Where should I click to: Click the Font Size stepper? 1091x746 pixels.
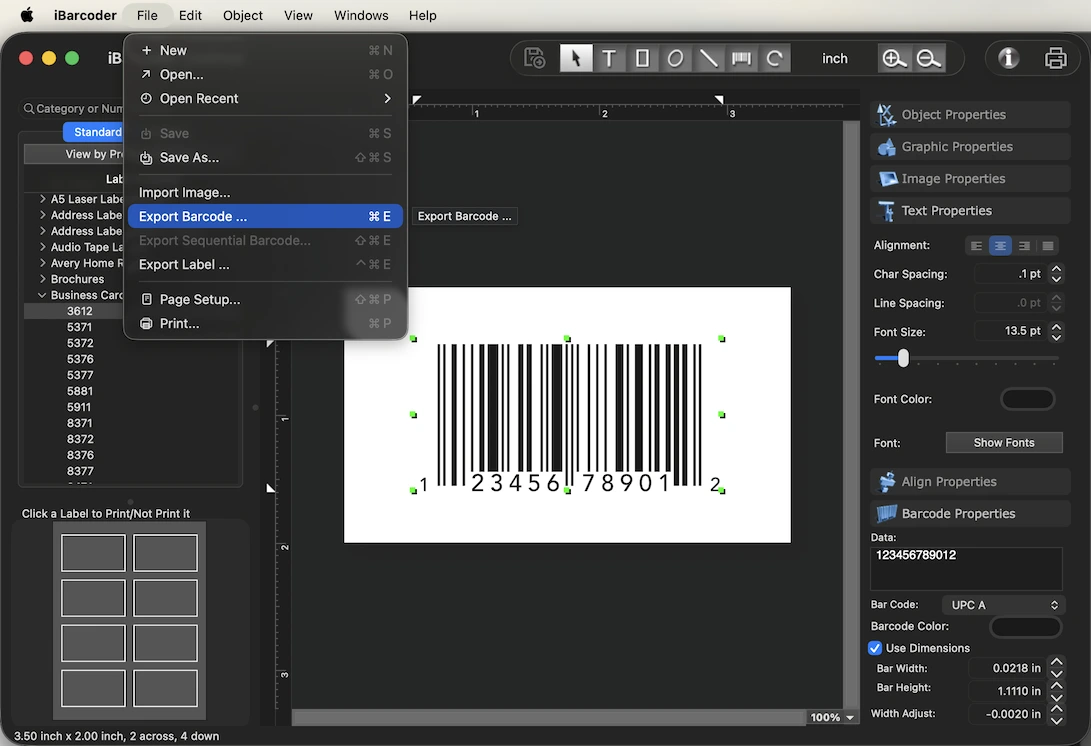(1056, 332)
